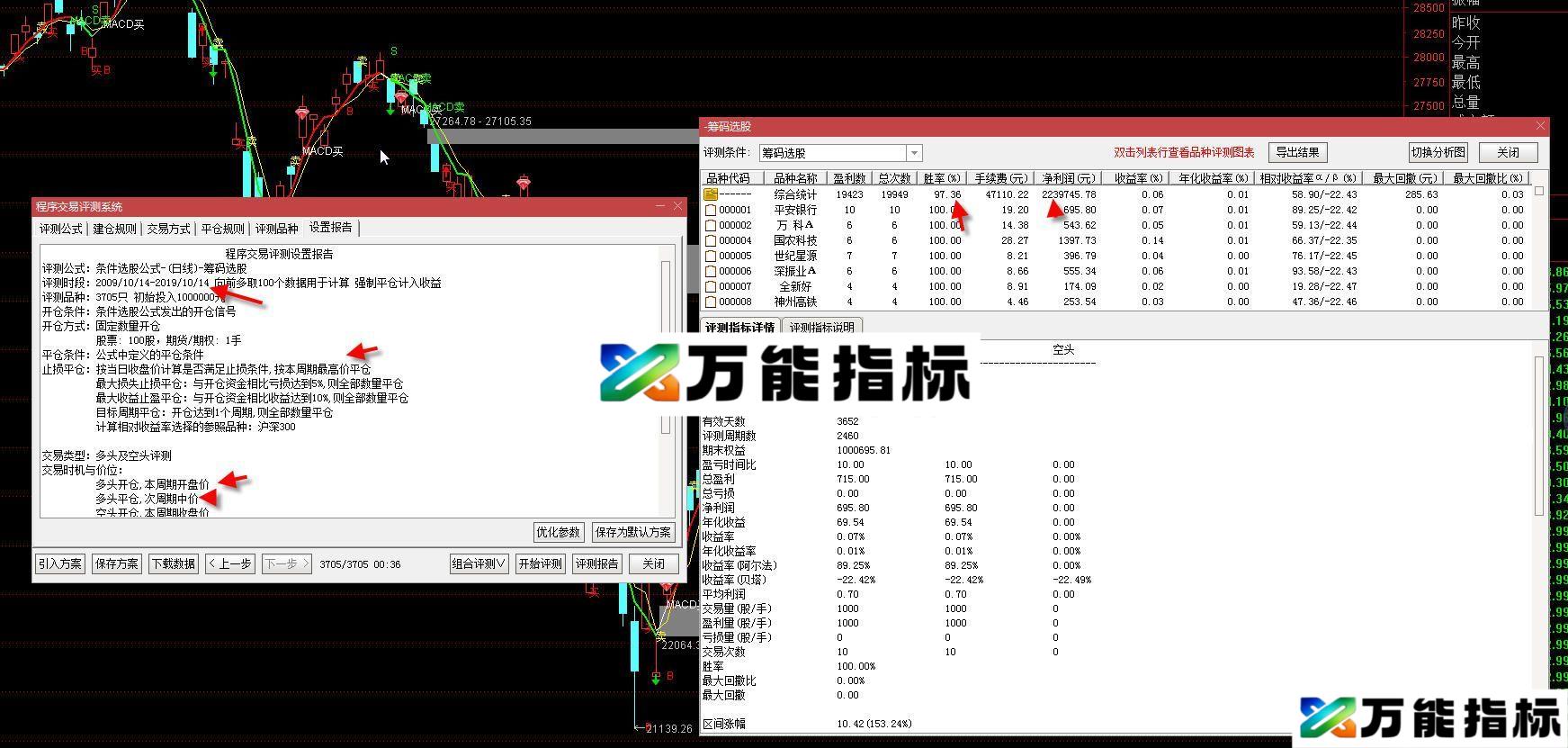Click the document icon for 000005 世纪星源
Screen dimensions: 1568x748
pyautogui.click(x=711, y=256)
